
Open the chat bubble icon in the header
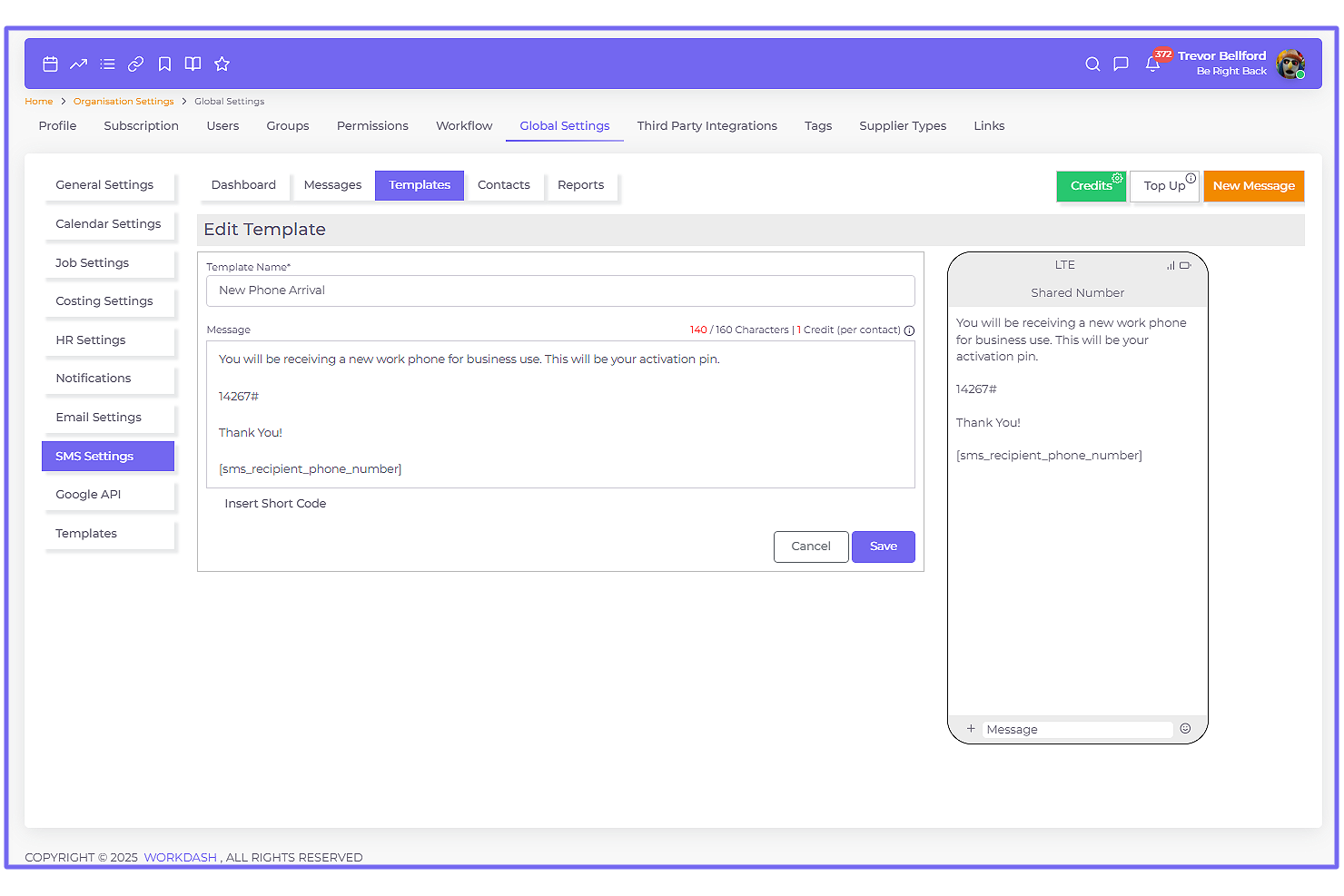pyautogui.click(x=1121, y=64)
